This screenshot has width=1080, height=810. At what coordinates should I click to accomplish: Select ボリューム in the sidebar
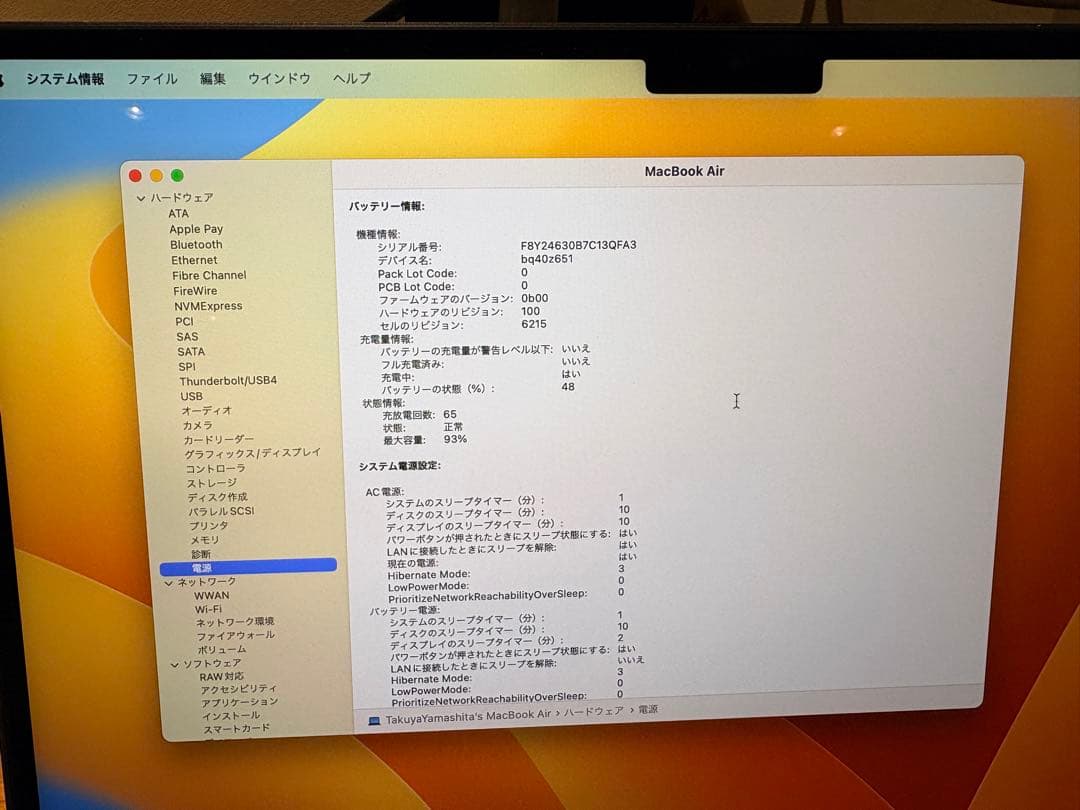[x=222, y=650]
